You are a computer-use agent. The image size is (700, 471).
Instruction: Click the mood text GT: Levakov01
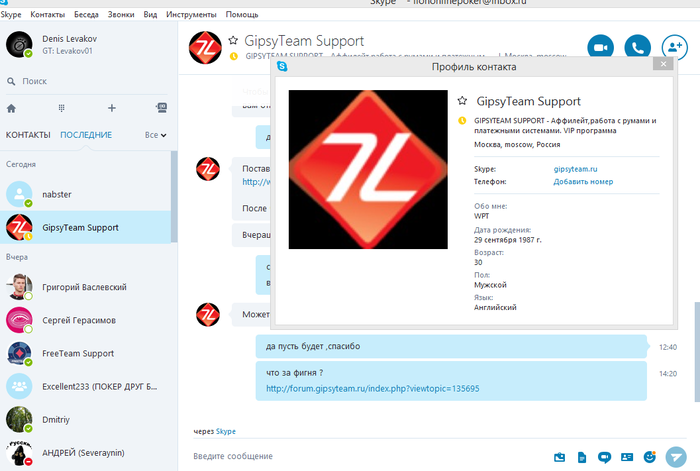click(x=67, y=51)
